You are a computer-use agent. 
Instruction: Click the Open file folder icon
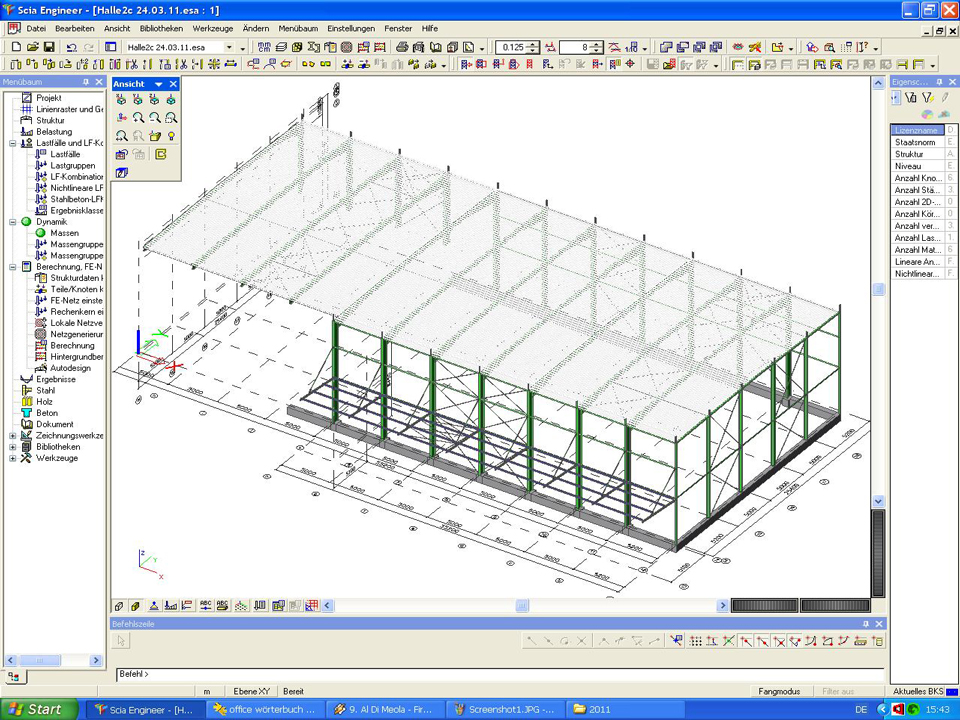tap(32, 47)
